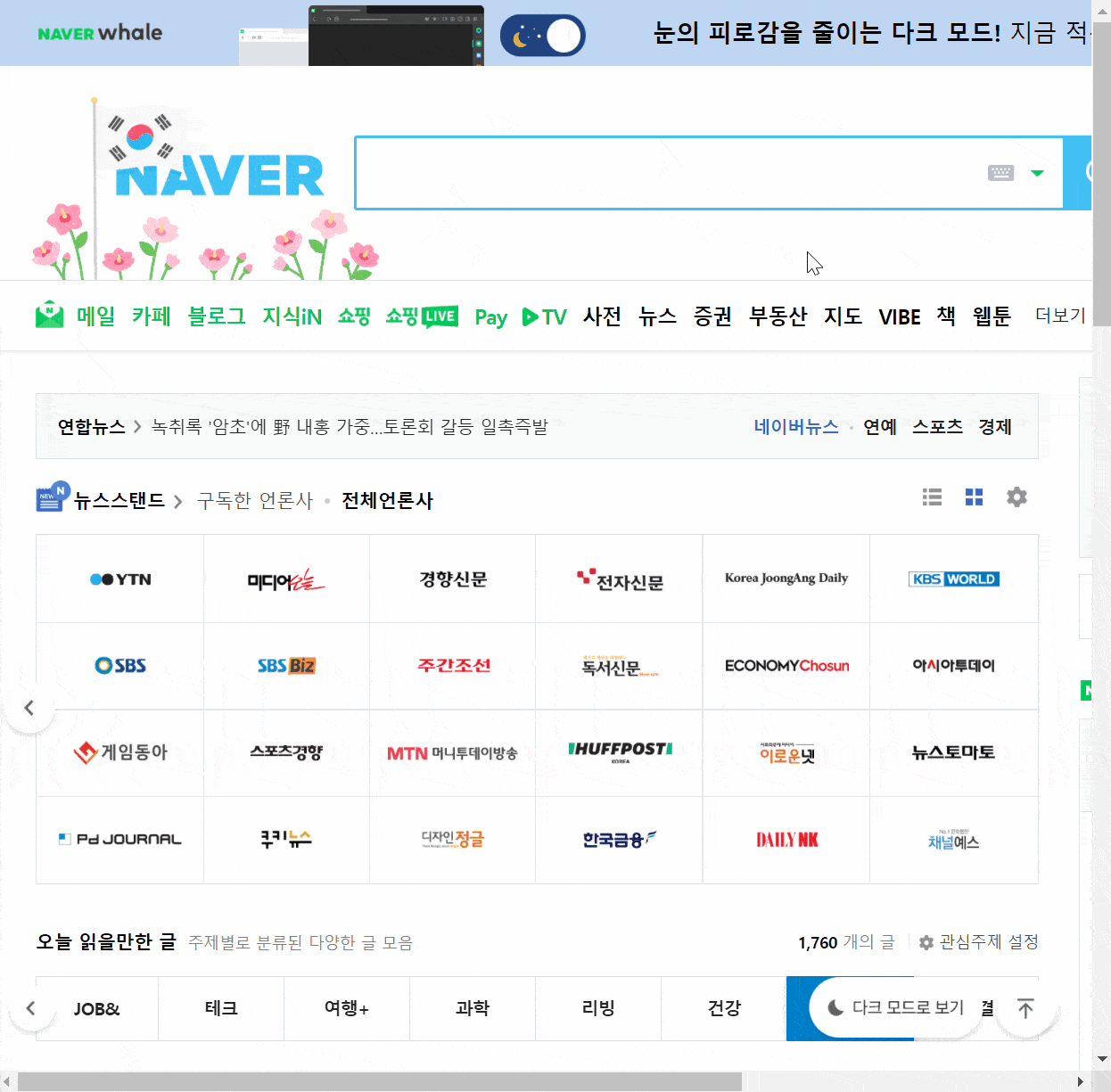
Task: Open the 연합뉴스 headline source link
Action: pos(92,426)
